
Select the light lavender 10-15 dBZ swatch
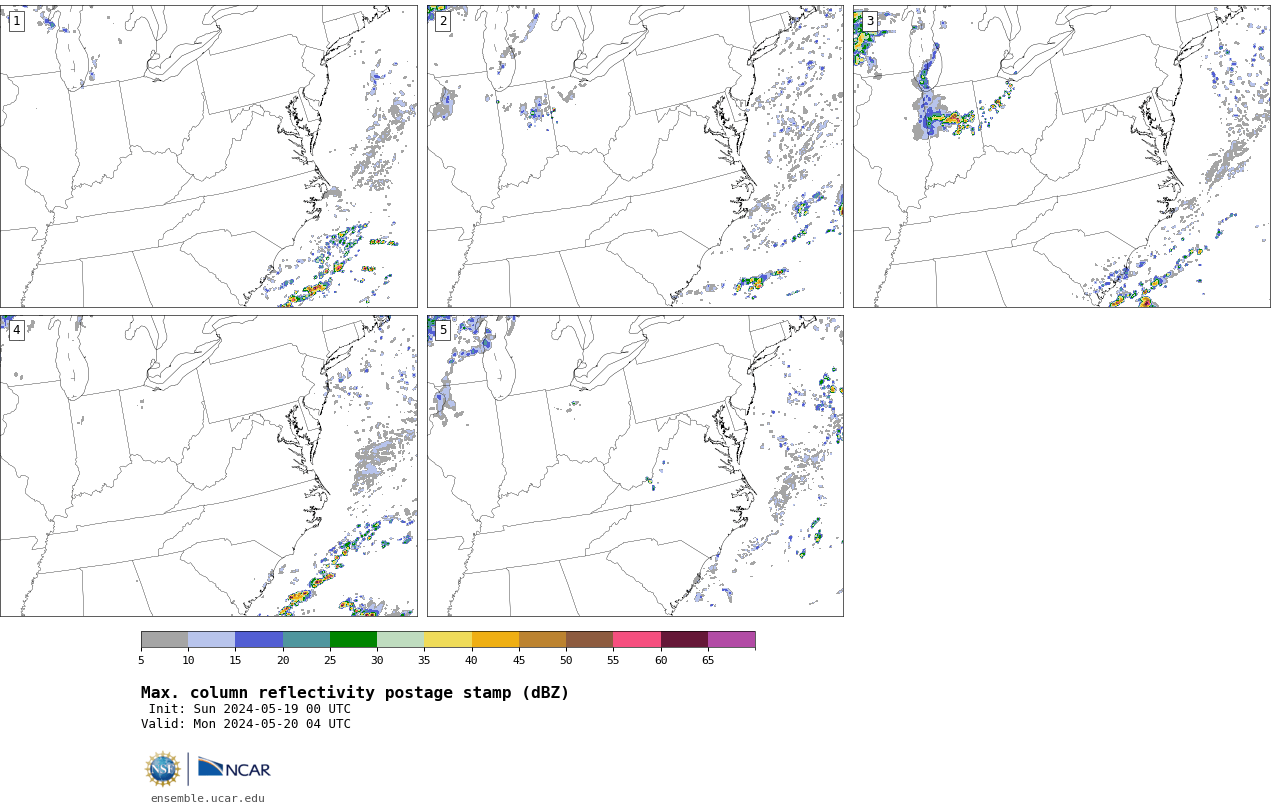212,640
